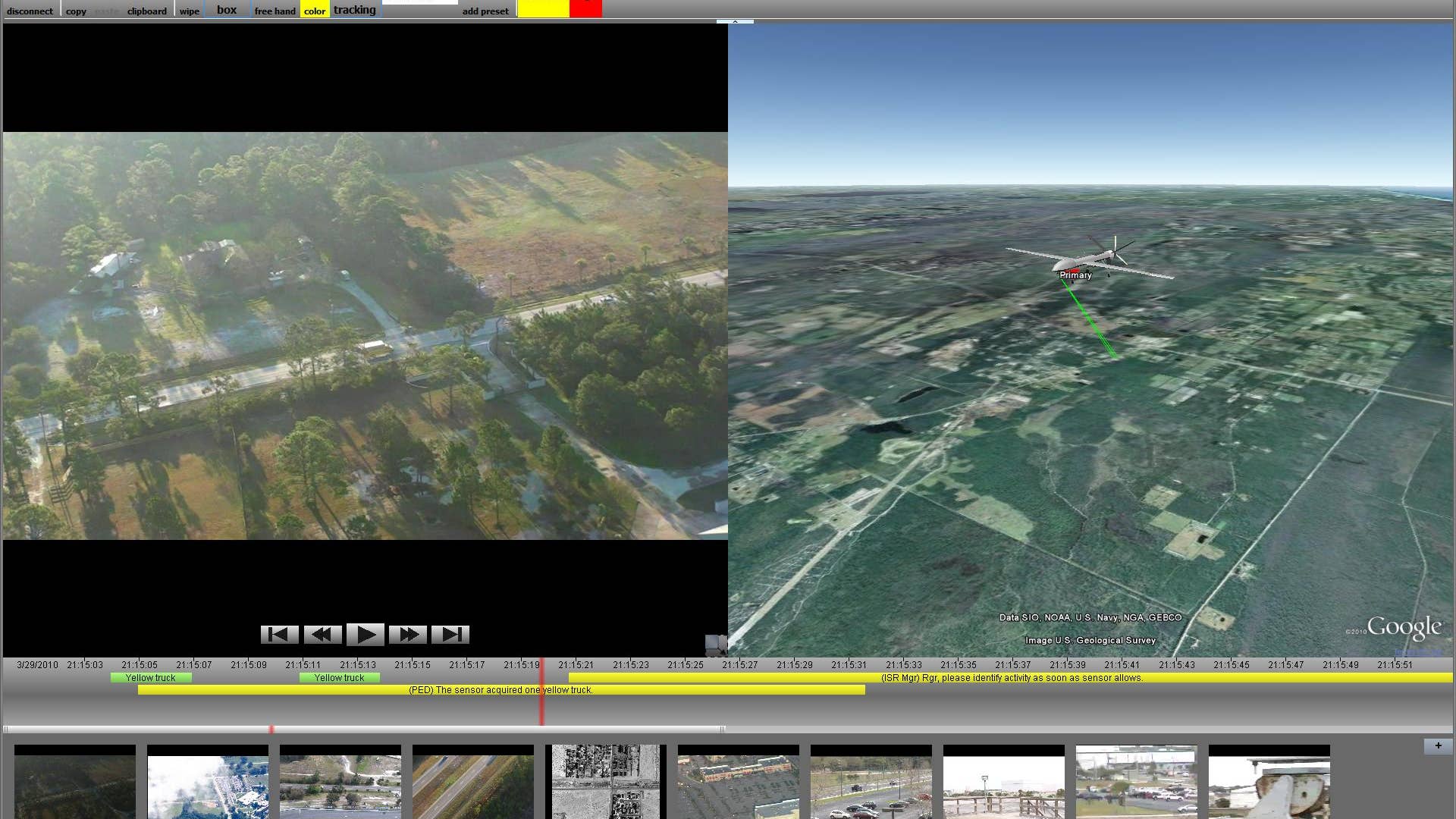Pick the yellow color swatch

click(543, 9)
